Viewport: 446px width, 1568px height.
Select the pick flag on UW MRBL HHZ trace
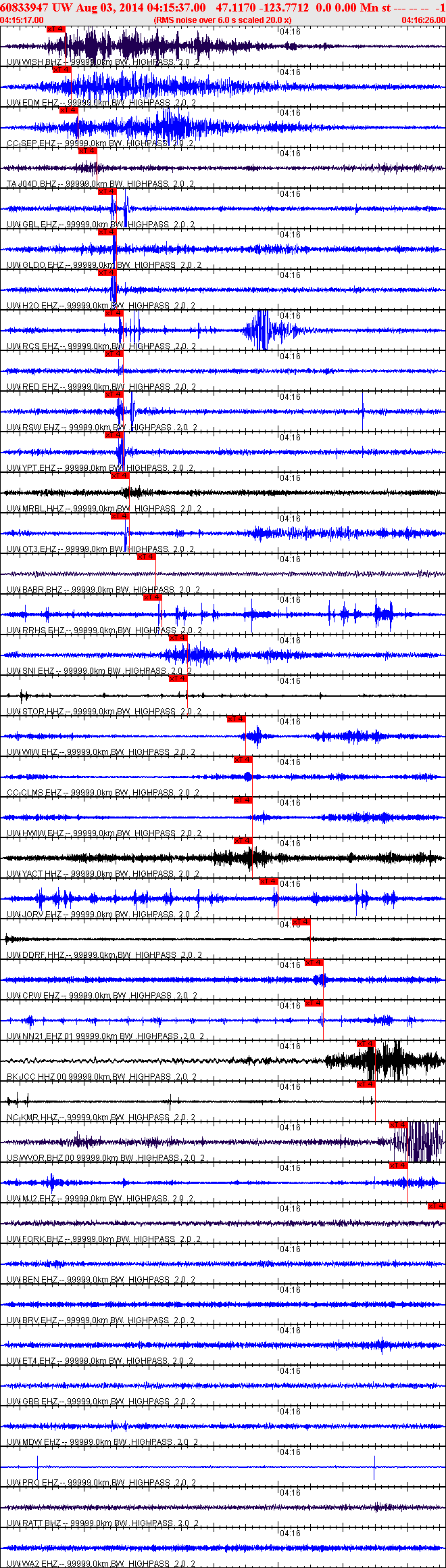[120, 476]
